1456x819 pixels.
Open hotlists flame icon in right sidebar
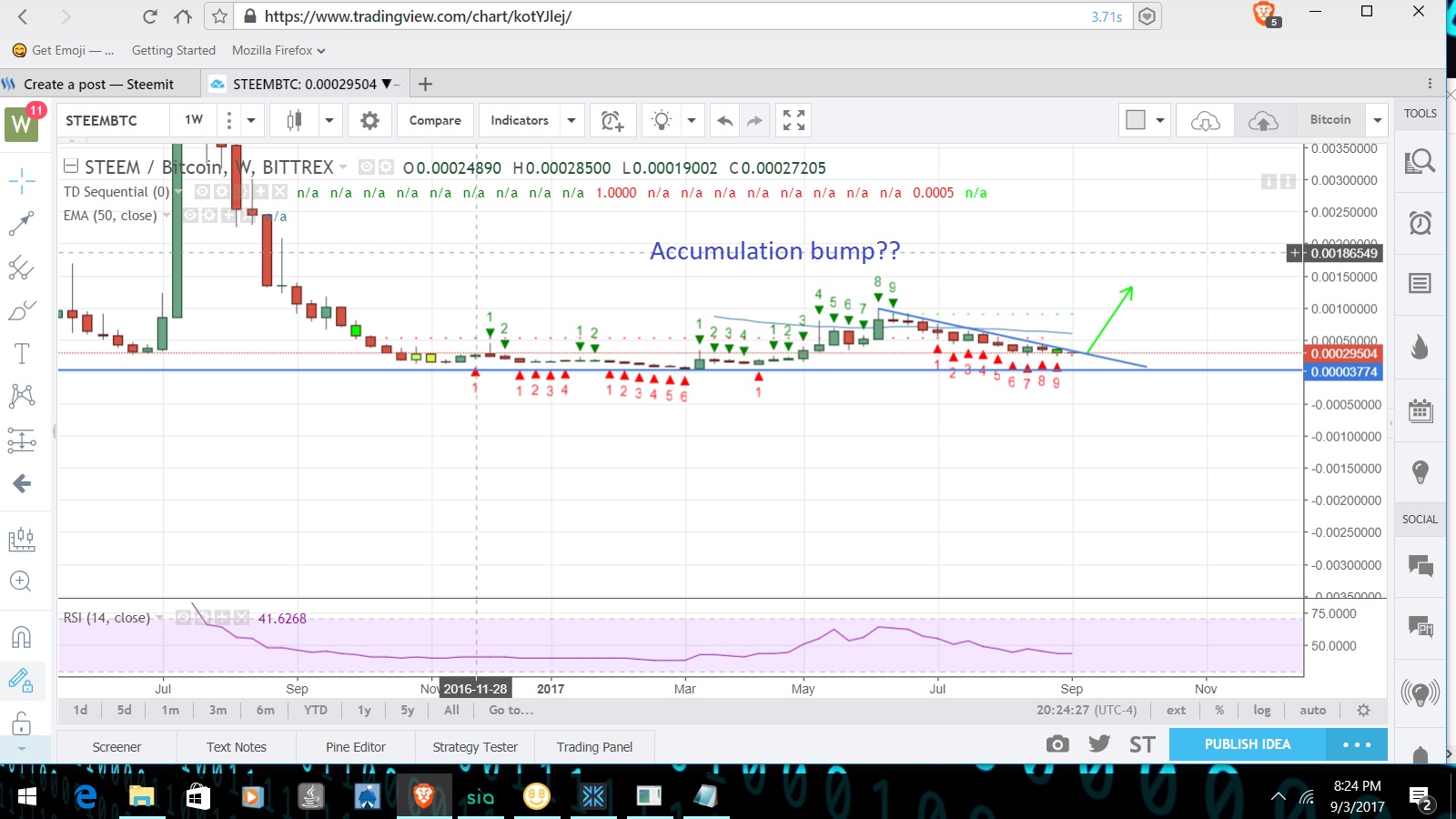[x=1420, y=347]
